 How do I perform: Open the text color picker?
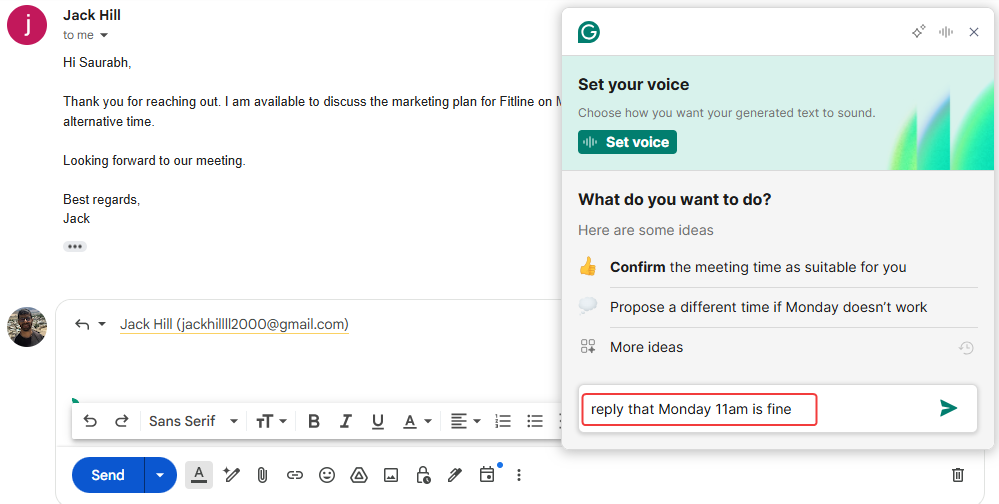click(x=417, y=421)
